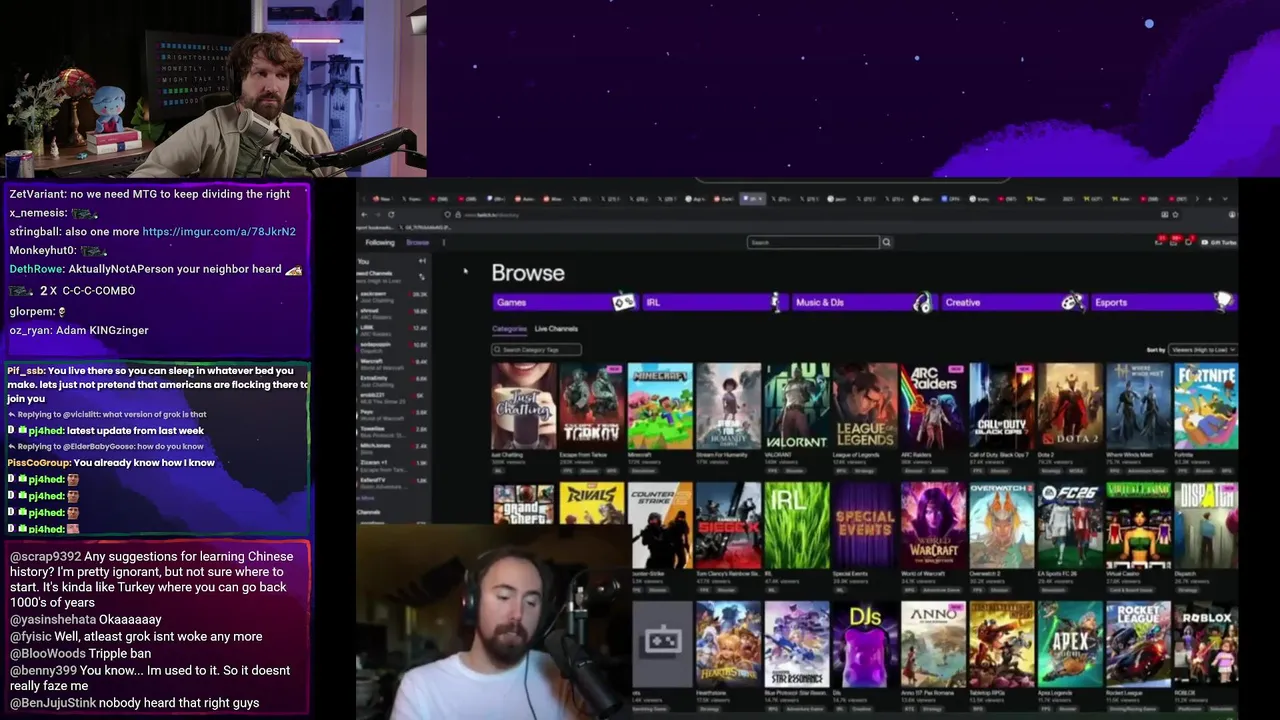Open the Special Events thumbnail
The width and height of the screenshot is (1280, 720).
864,525
